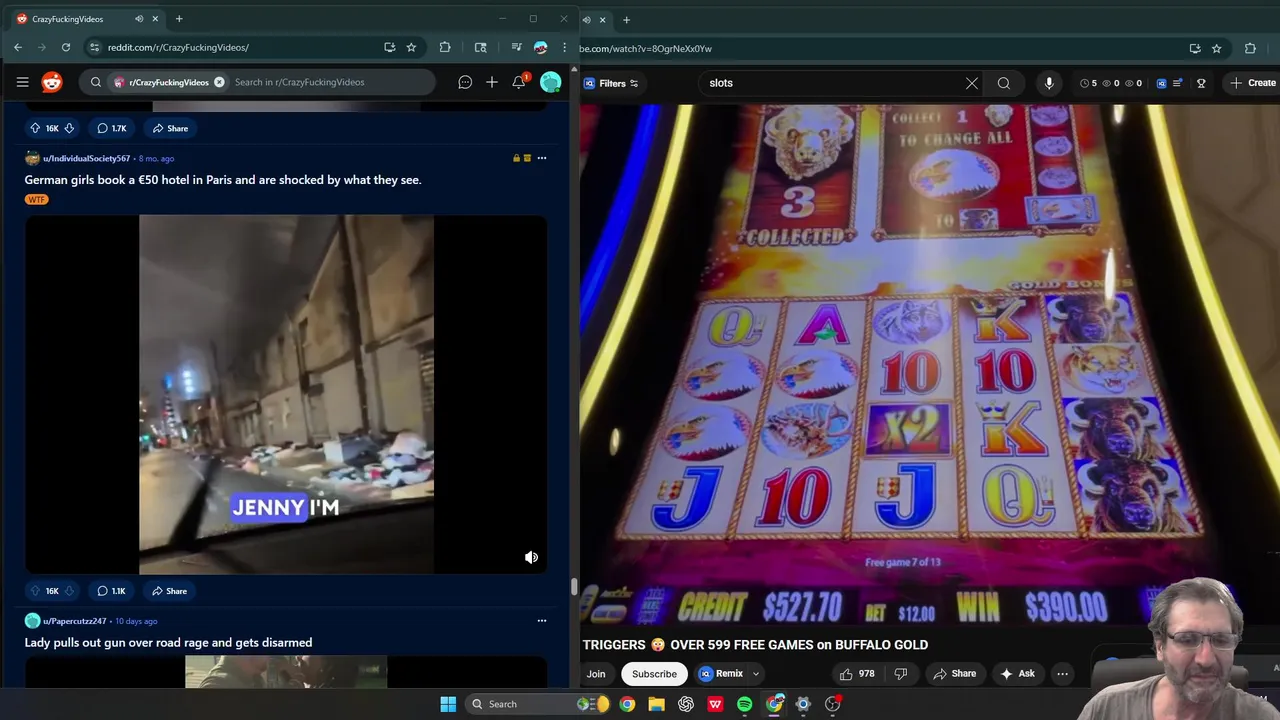1280x720 pixels.
Task: Open a new tab in the Reddit window
Action: pyautogui.click(x=179, y=19)
